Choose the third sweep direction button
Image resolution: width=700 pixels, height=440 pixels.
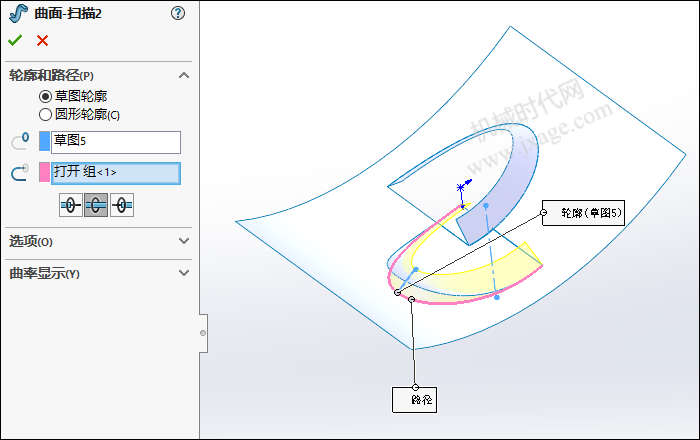[122, 205]
